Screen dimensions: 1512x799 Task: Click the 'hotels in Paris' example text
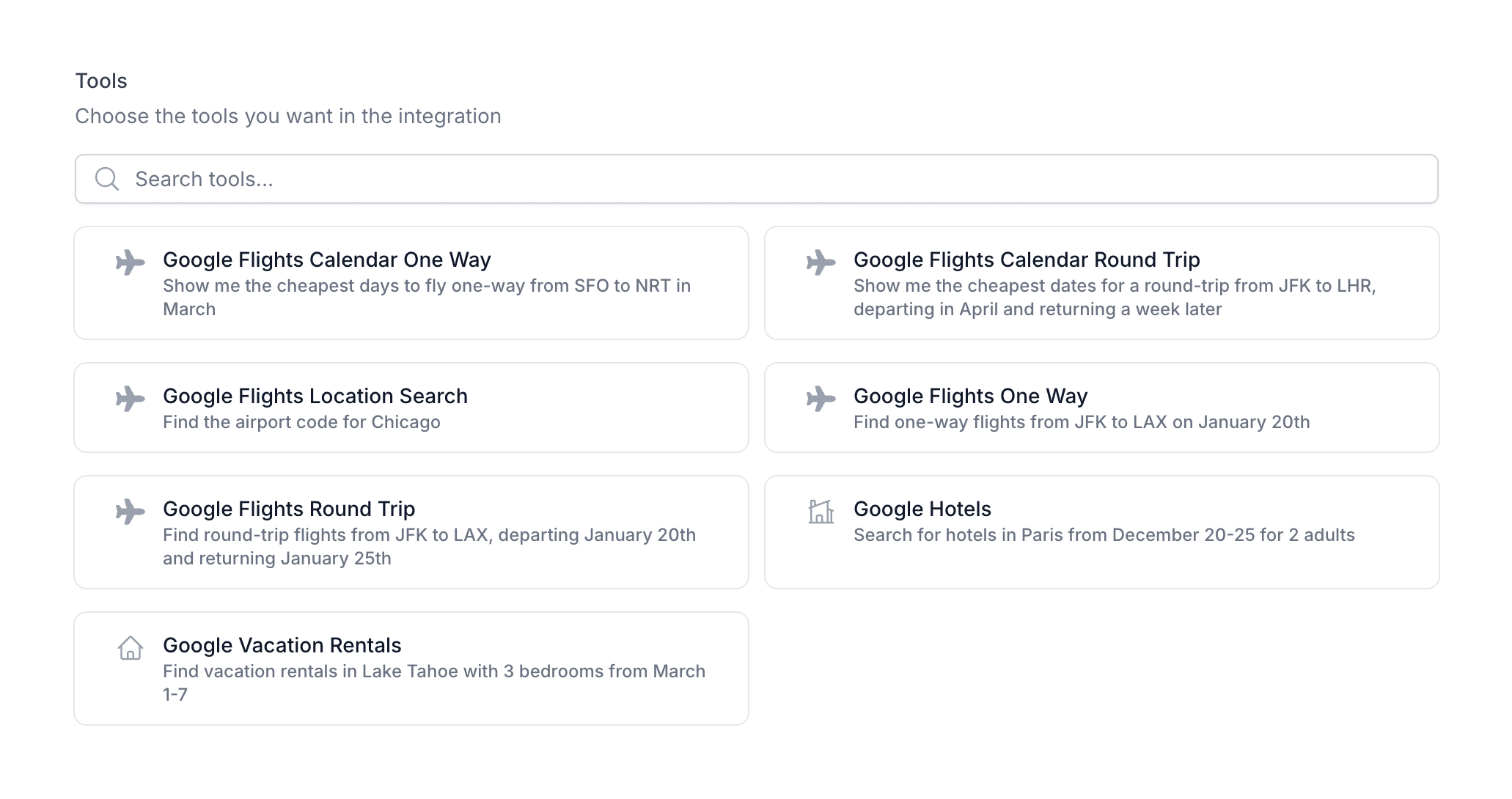(1104, 535)
